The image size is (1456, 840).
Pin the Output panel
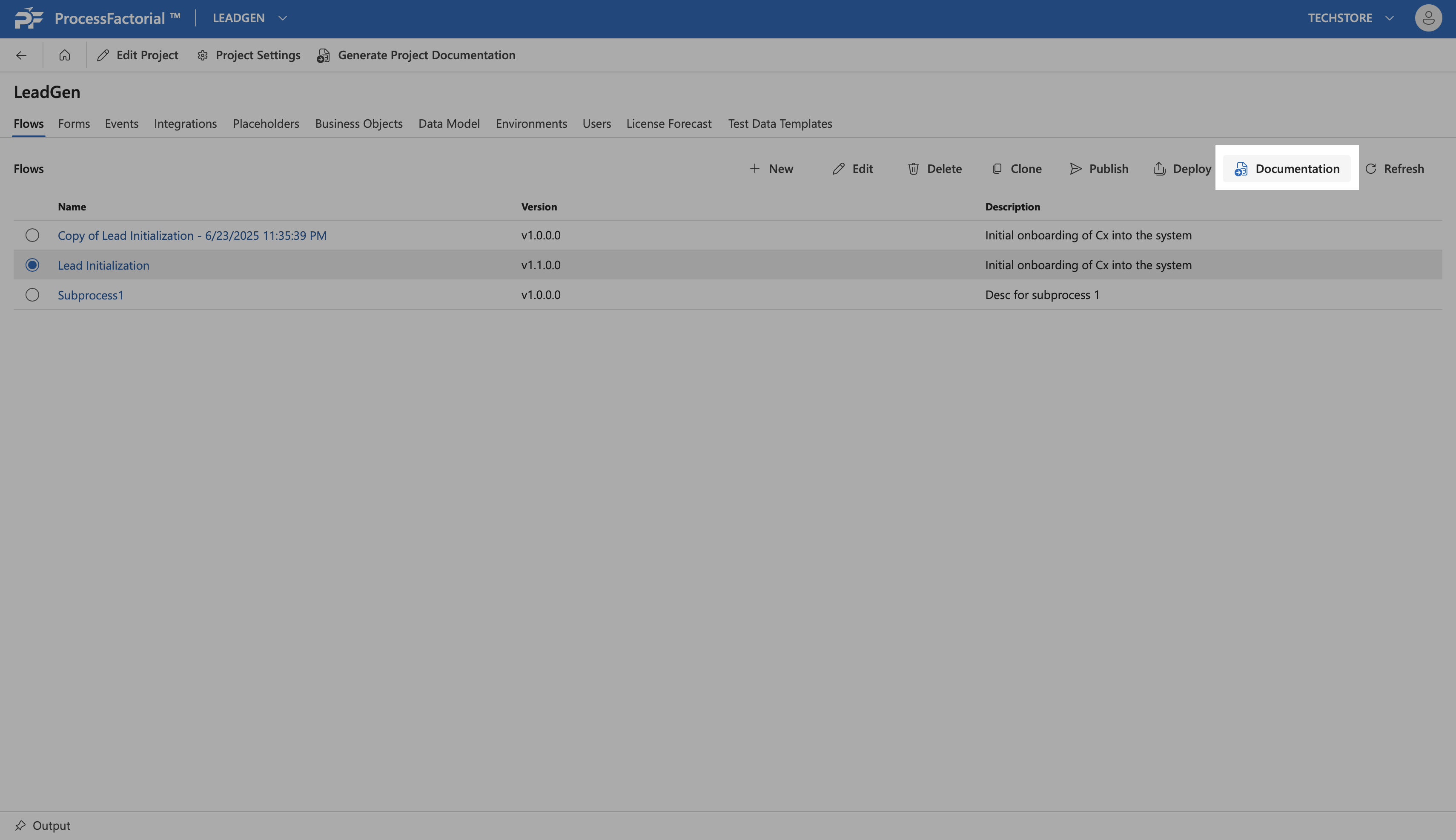20,826
